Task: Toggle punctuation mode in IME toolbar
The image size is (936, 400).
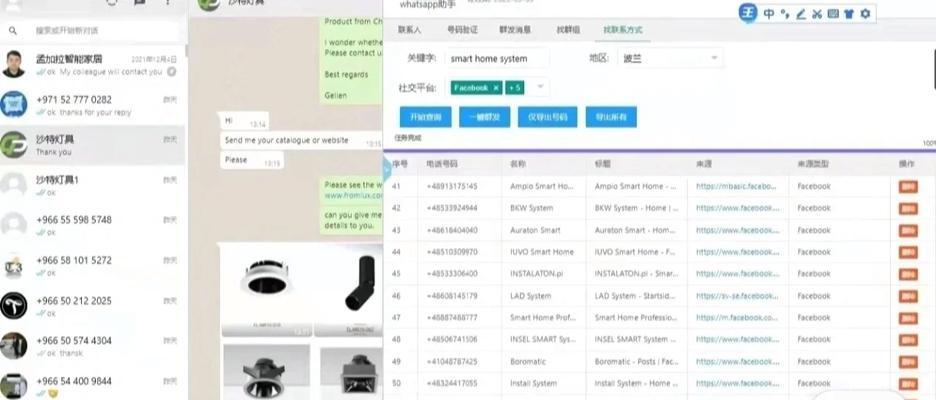Action: point(785,14)
